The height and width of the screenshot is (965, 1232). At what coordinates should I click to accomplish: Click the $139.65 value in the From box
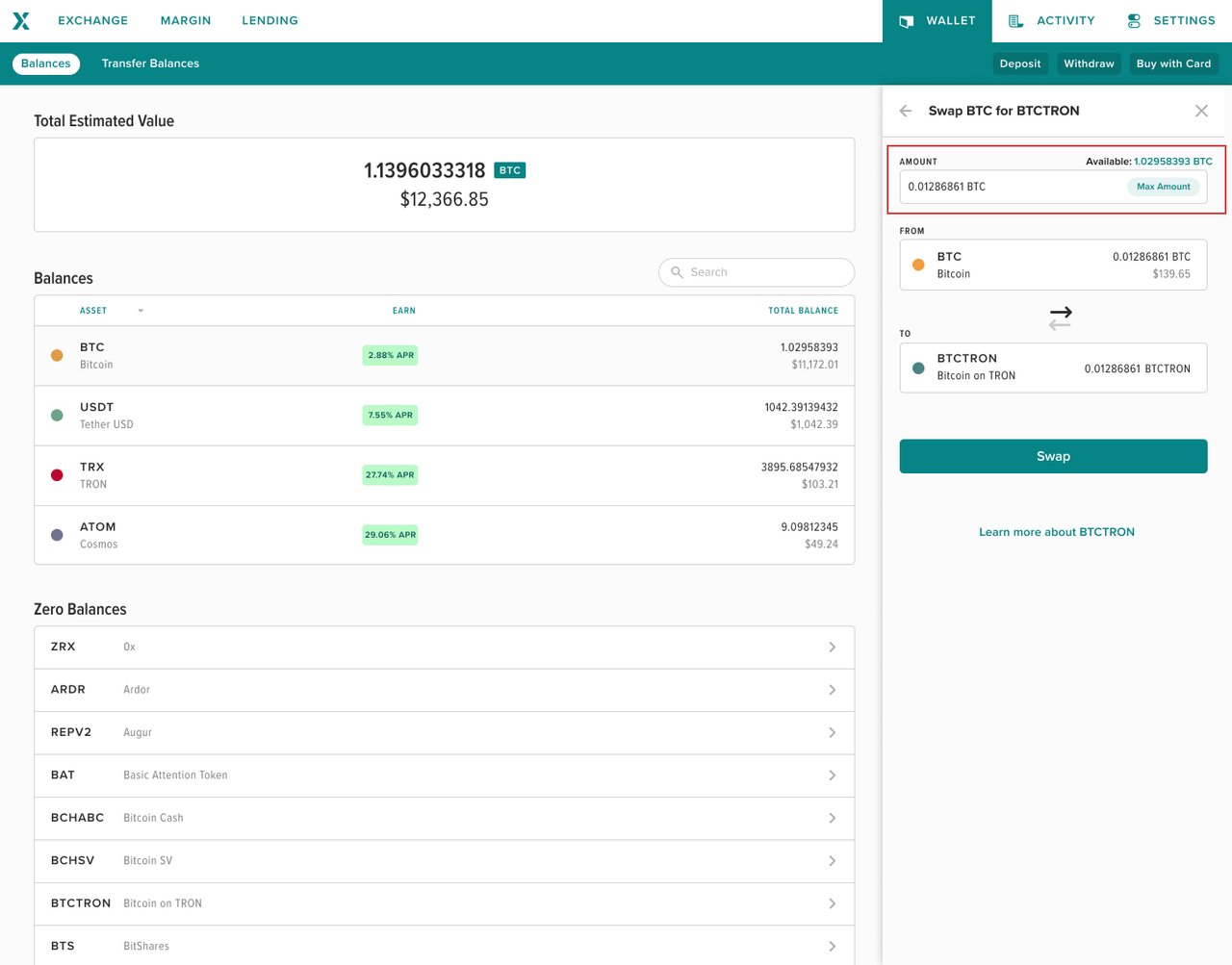(x=1171, y=274)
